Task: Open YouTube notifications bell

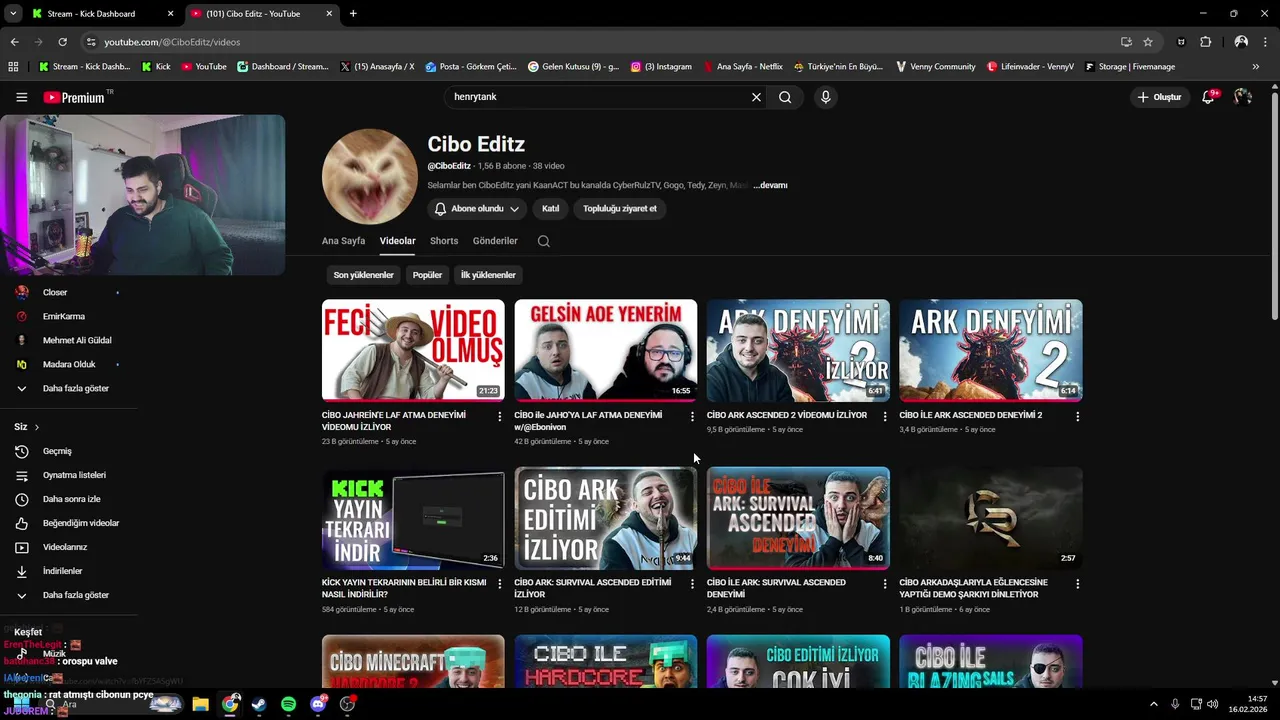Action: coord(1209,97)
